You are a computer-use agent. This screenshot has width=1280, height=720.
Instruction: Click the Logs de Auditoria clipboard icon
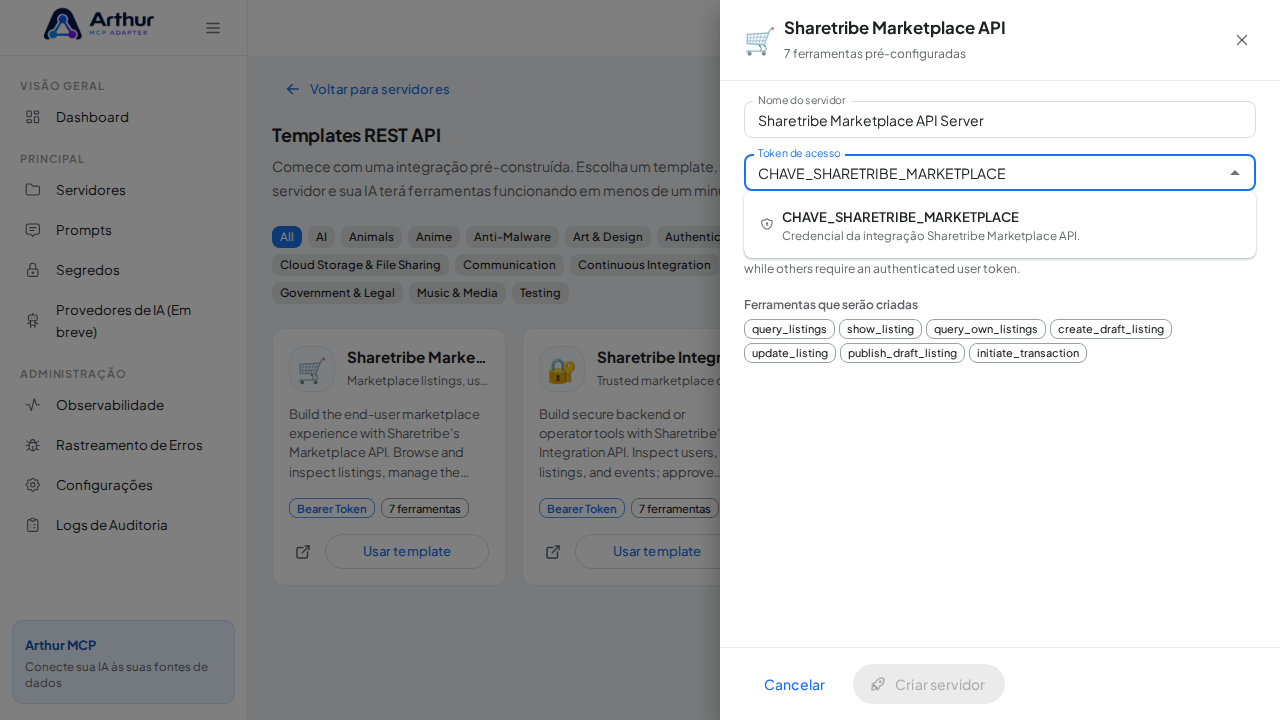(x=33, y=525)
